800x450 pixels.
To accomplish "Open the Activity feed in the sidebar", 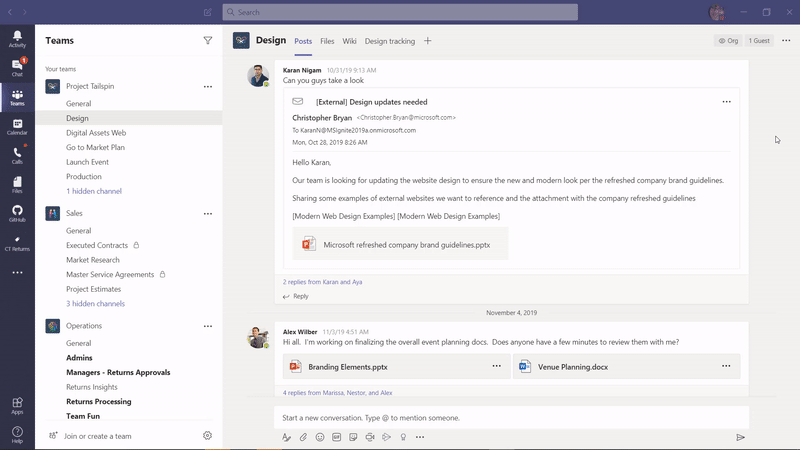I will [x=17, y=38].
